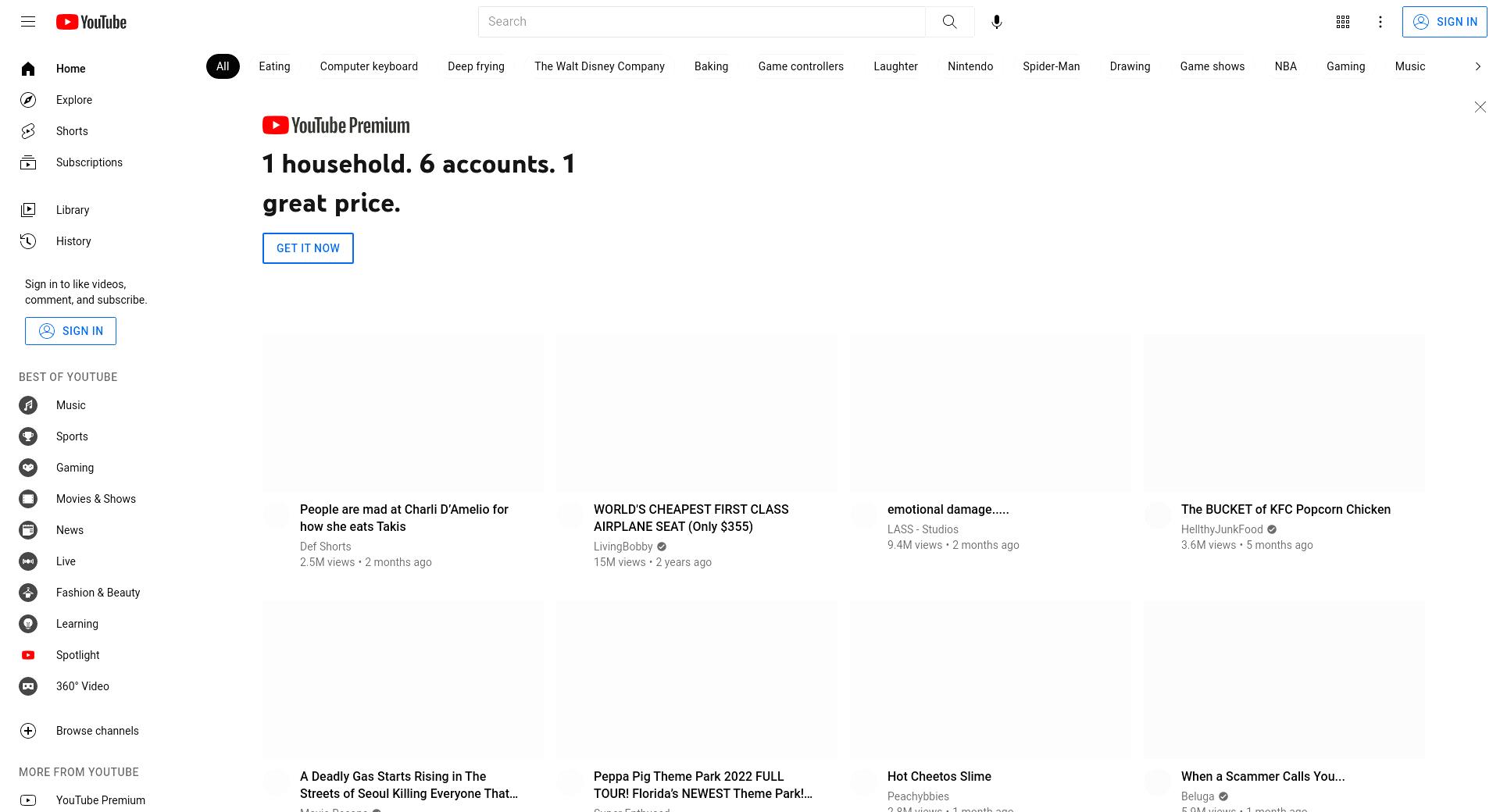Open Peppa Pig Theme Park video title
Viewport: 1500px width, 812px height.
703,785
